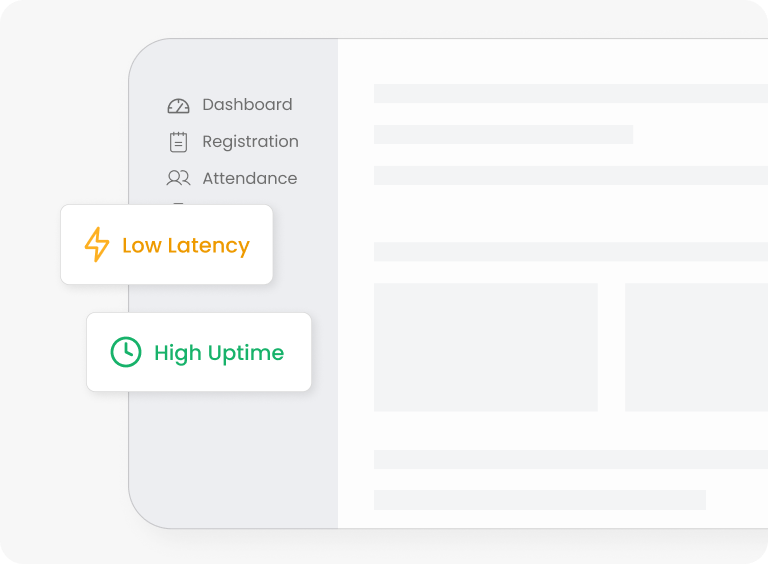The height and width of the screenshot is (564, 768).
Task: Open the Dashboard menu item
Action: click(247, 105)
